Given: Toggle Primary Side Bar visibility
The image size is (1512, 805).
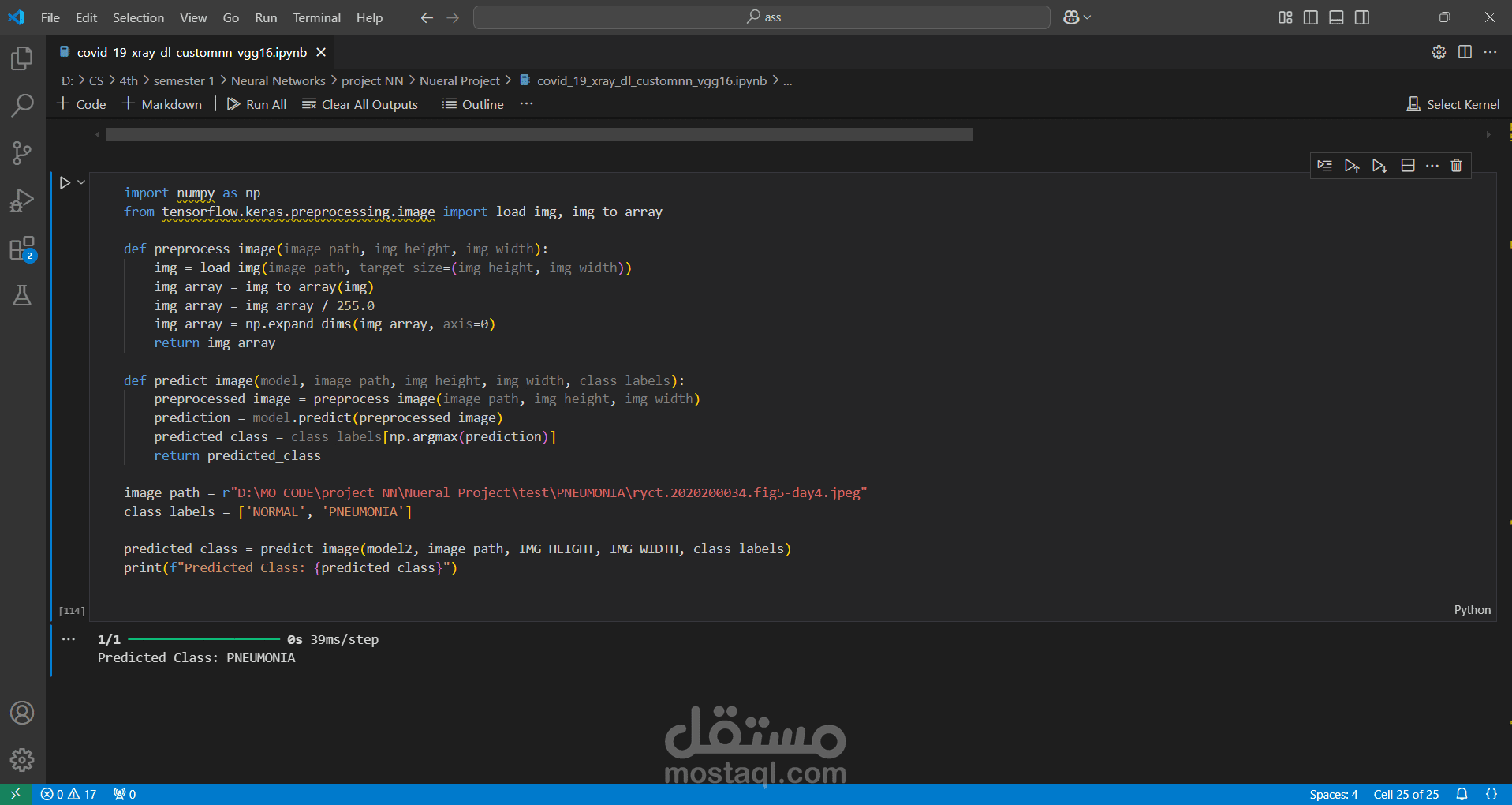Looking at the screenshot, I should point(1311,17).
